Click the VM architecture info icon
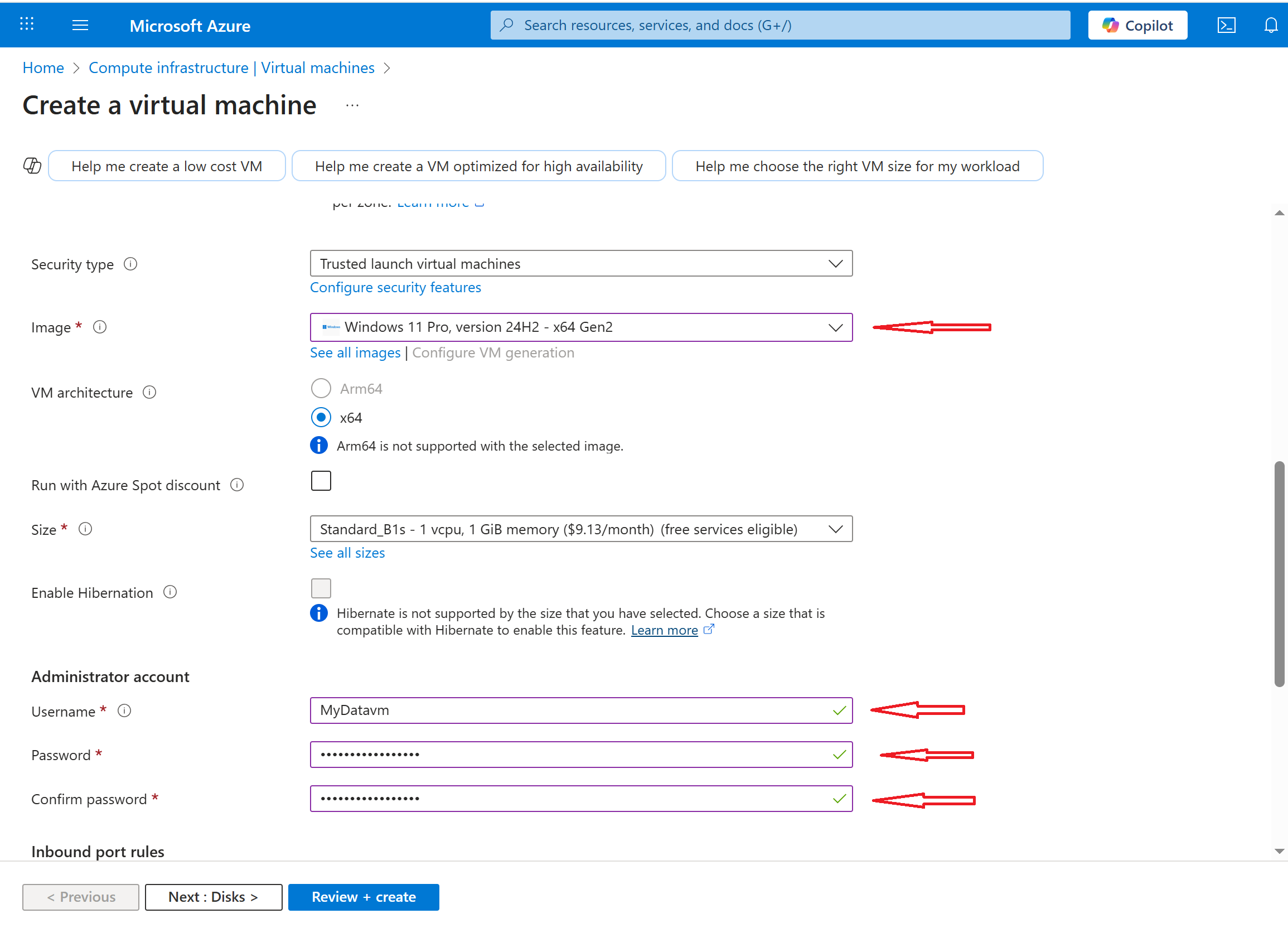 pos(149,393)
